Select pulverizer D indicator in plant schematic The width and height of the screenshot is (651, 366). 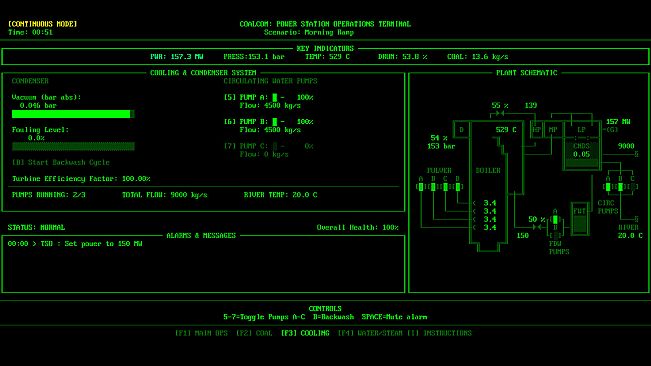click(458, 187)
